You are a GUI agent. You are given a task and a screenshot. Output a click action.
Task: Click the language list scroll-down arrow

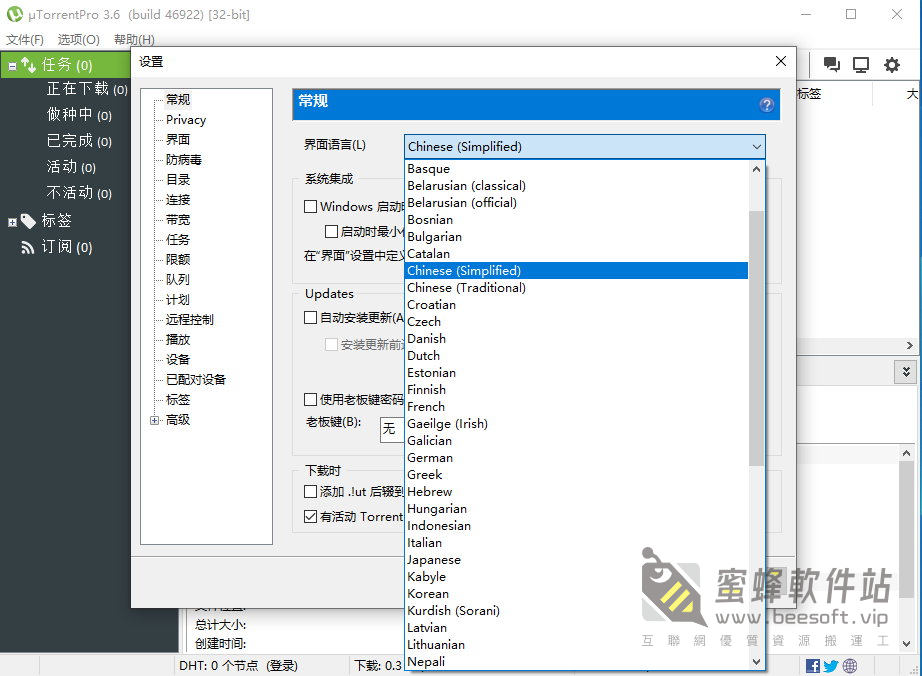tap(756, 661)
